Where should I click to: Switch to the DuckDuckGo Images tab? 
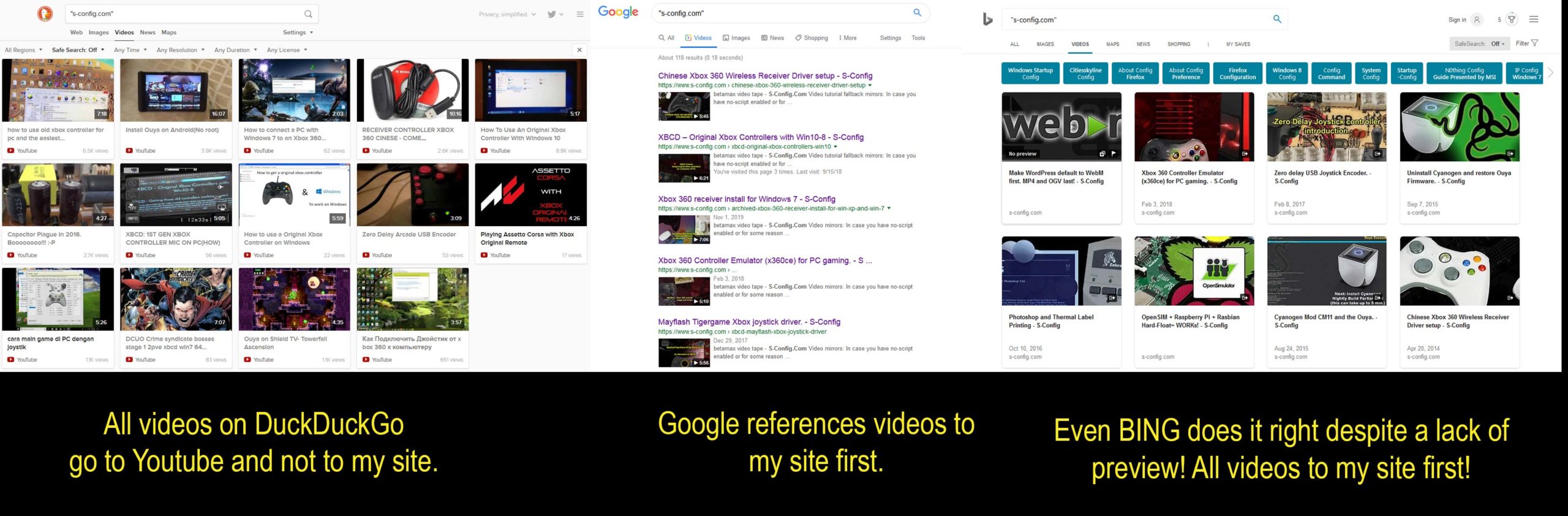point(99,32)
